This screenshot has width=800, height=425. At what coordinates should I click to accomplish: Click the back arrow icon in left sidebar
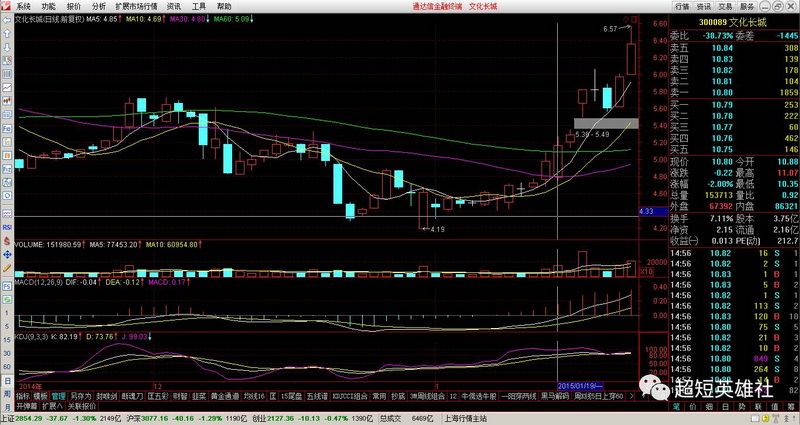6,20
